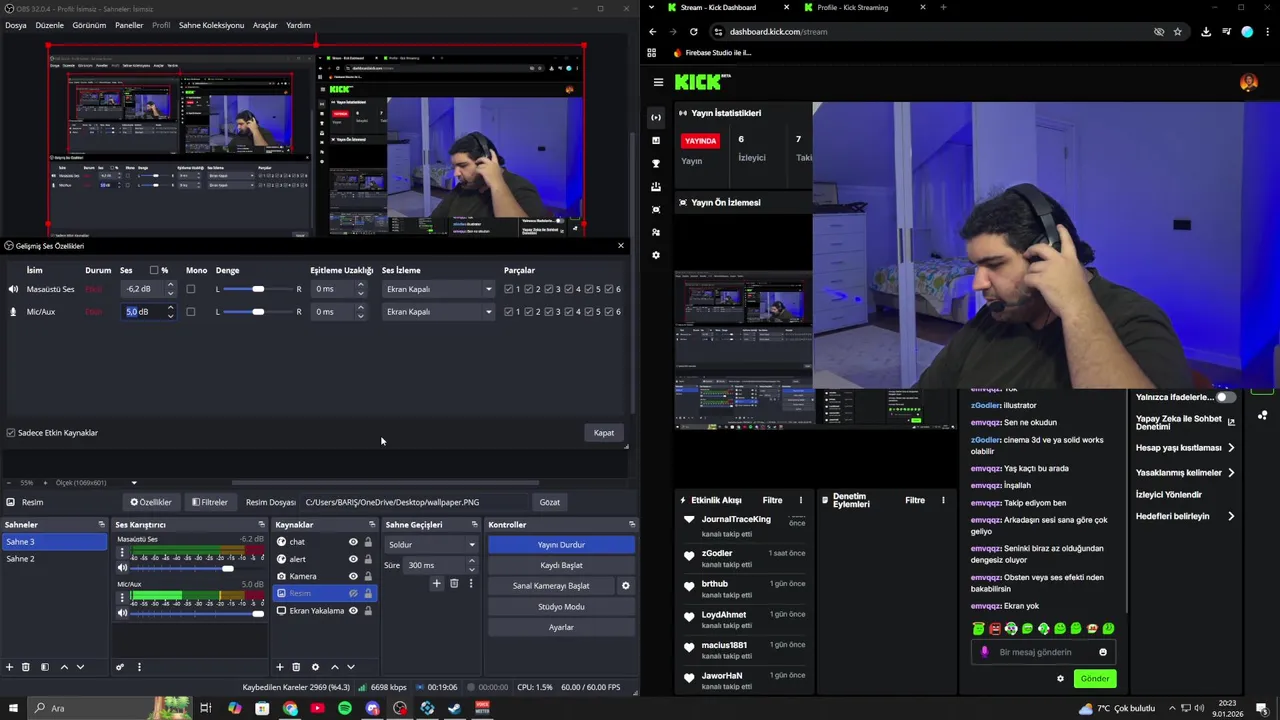Add a new scene in Sahneler

[10, 667]
